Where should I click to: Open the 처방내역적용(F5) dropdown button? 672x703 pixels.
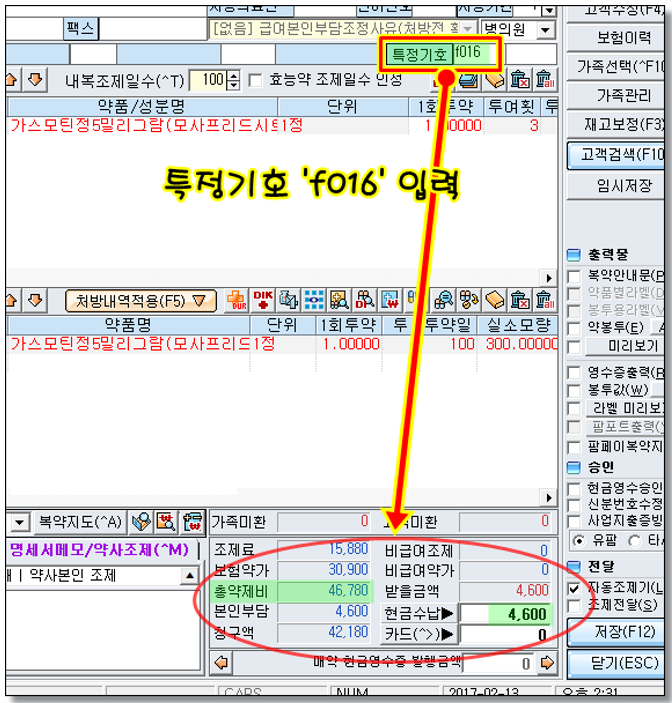click(x=140, y=299)
